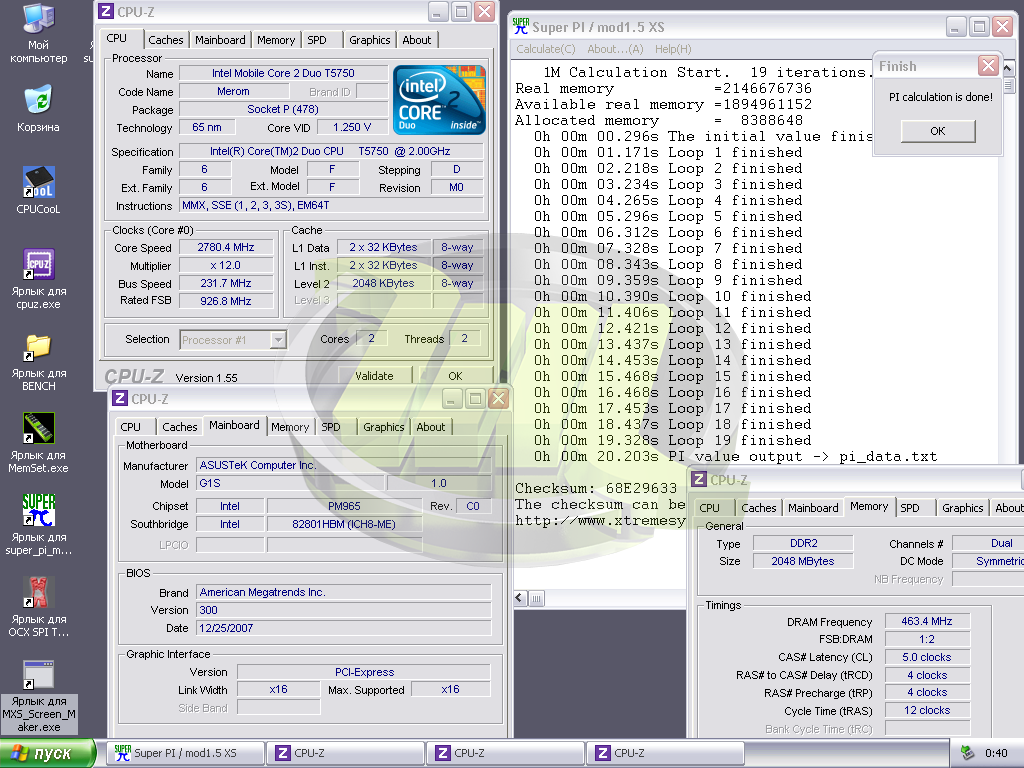
Task: Click the BIOS date 12/25/2007 field
Action: (344, 628)
